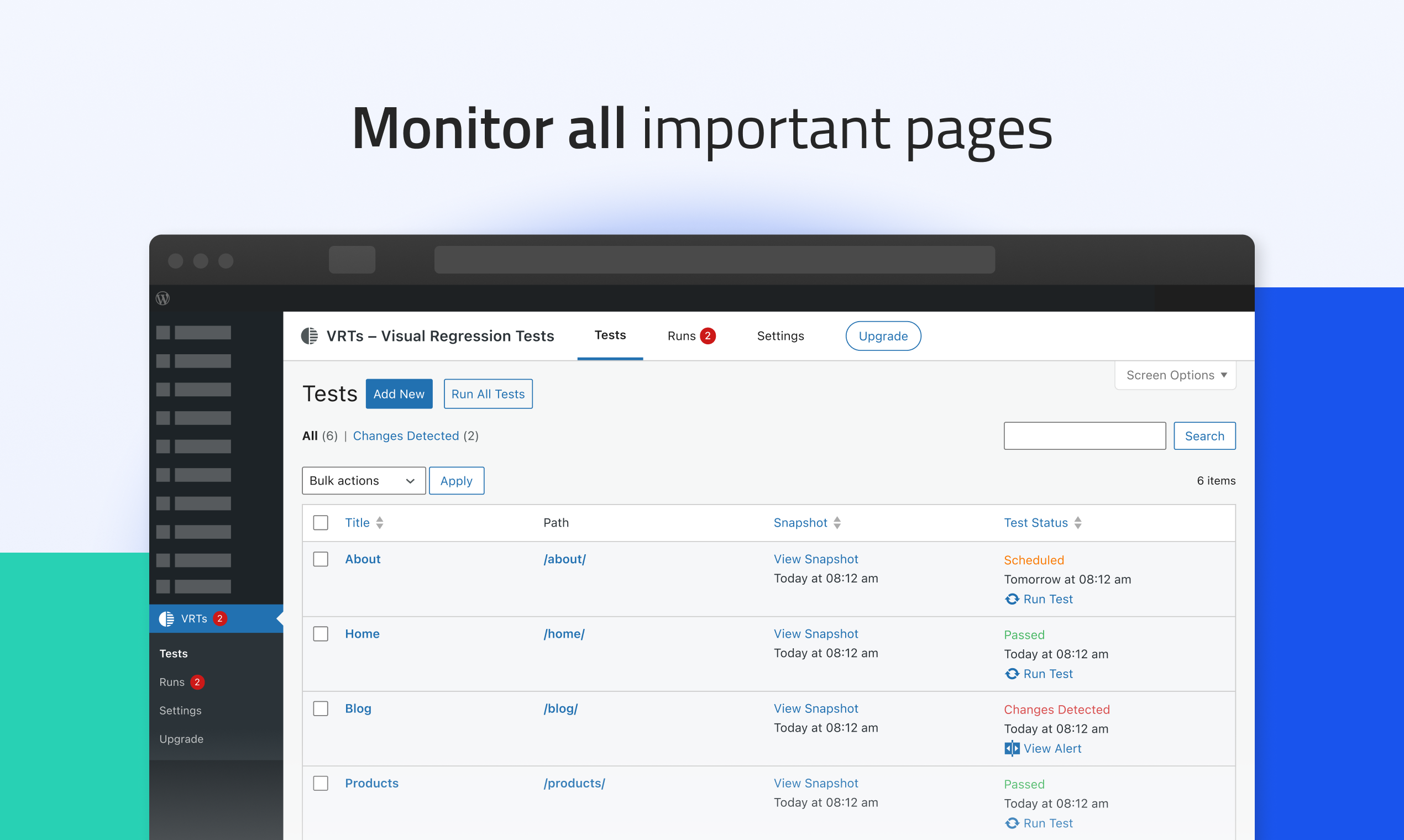
Task: Sort by Snapshot using the sort arrows
Action: coord(837,522)
